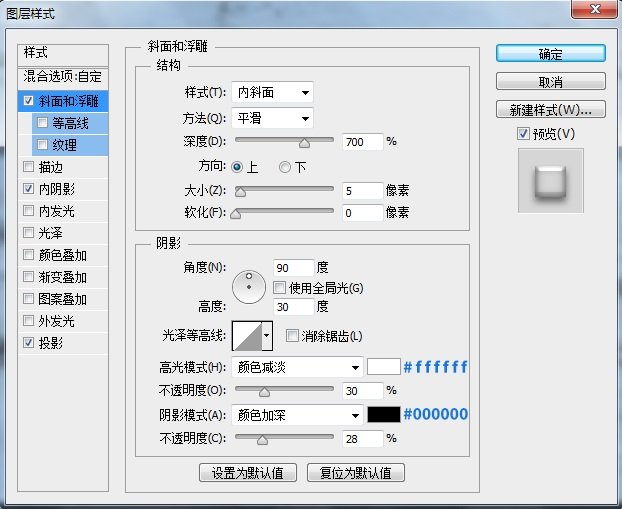Enable the 渐变叠加 checkbox
The width and height of the screenshot is (622, 509).
29,277
